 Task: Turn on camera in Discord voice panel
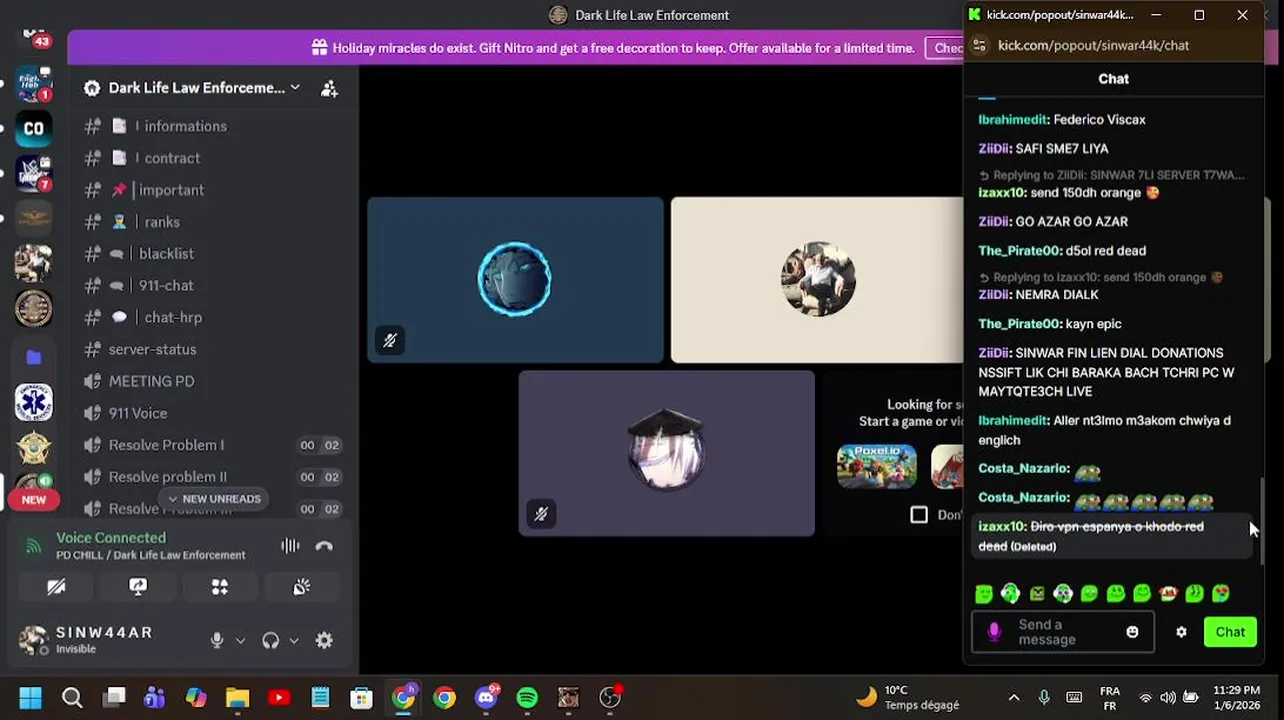click(56, 587)
